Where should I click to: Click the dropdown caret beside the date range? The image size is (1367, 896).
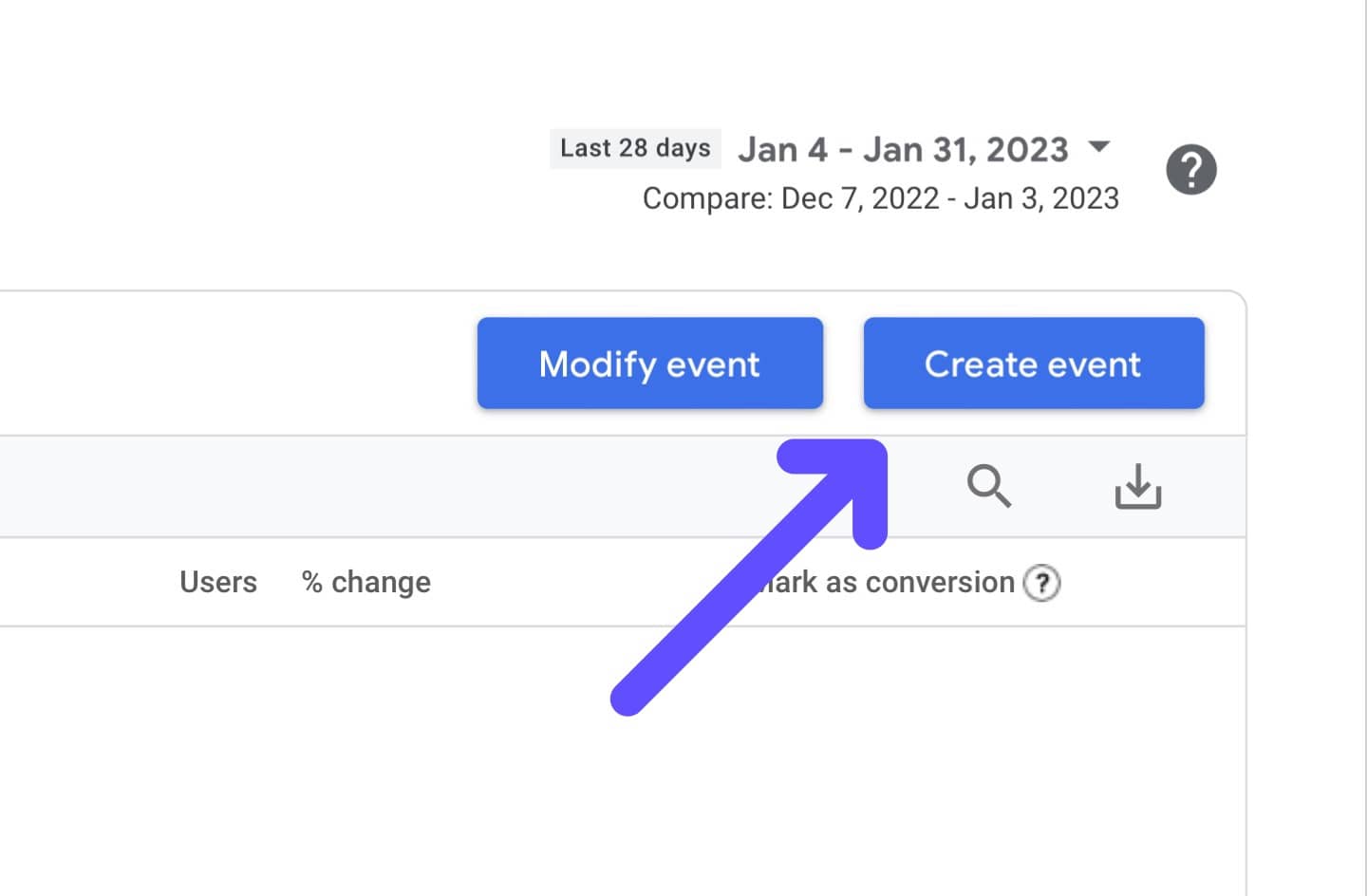1099,148
